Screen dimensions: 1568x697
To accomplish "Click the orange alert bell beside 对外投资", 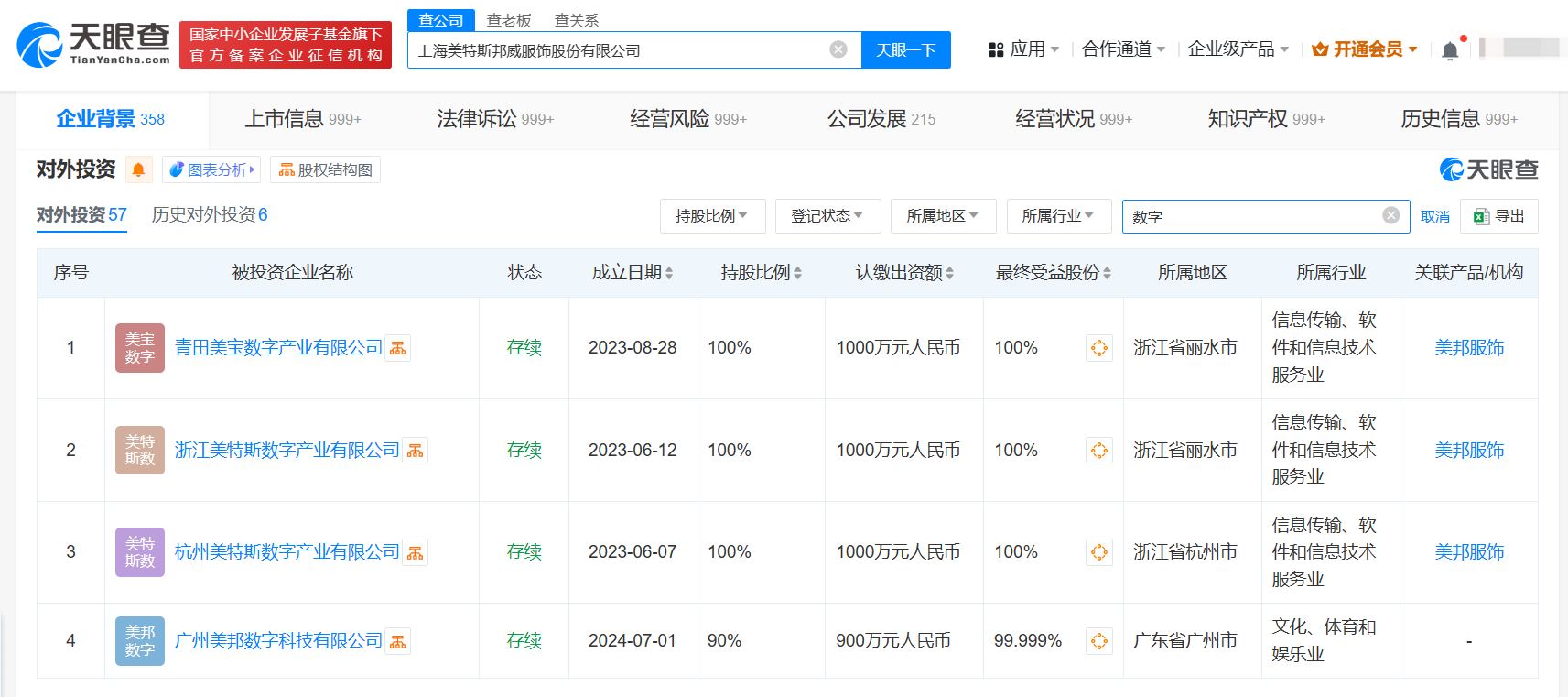I will click(138, 169).
